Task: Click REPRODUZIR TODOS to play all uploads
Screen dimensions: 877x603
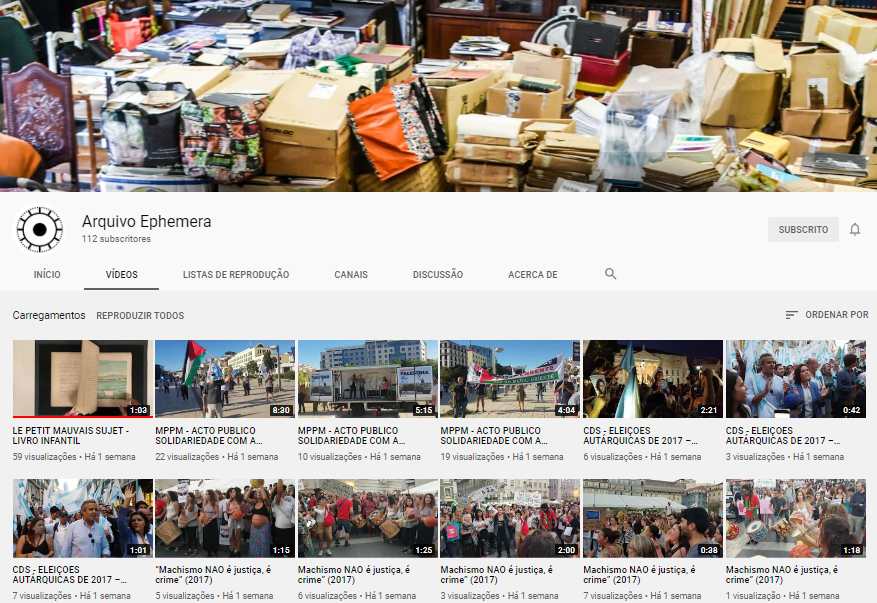Action: click(x=140, y=315)
